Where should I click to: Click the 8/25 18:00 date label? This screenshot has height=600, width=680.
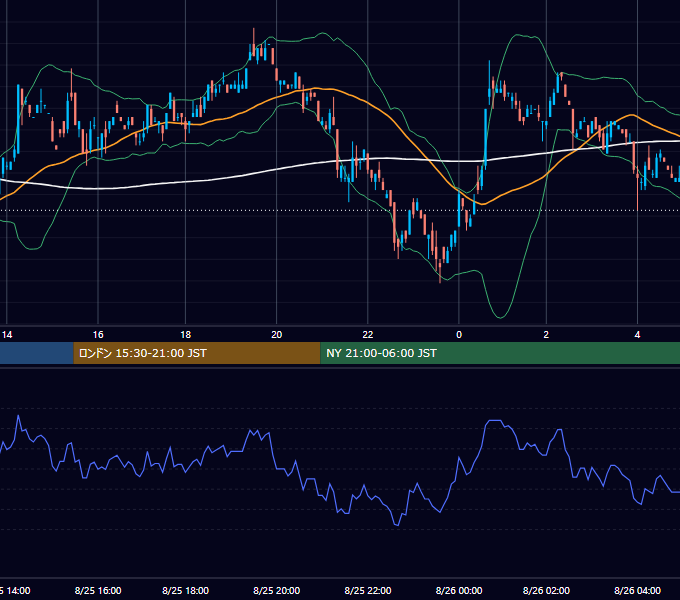point(186,590)
